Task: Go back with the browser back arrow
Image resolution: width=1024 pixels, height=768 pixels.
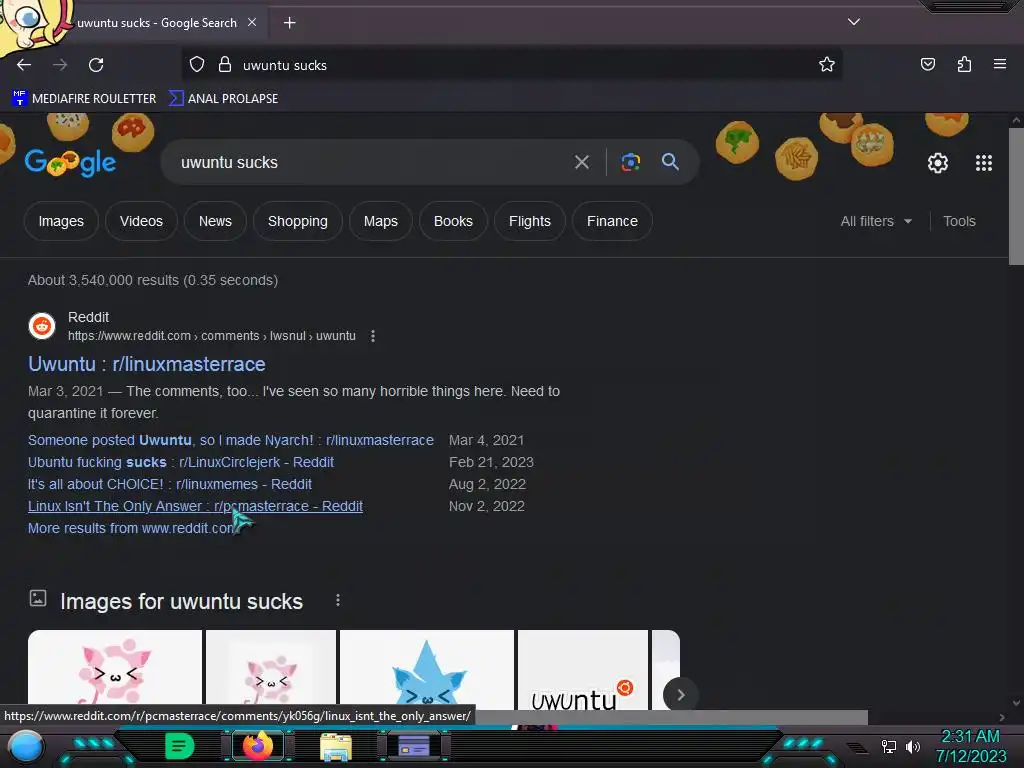Action: (24, 65)
